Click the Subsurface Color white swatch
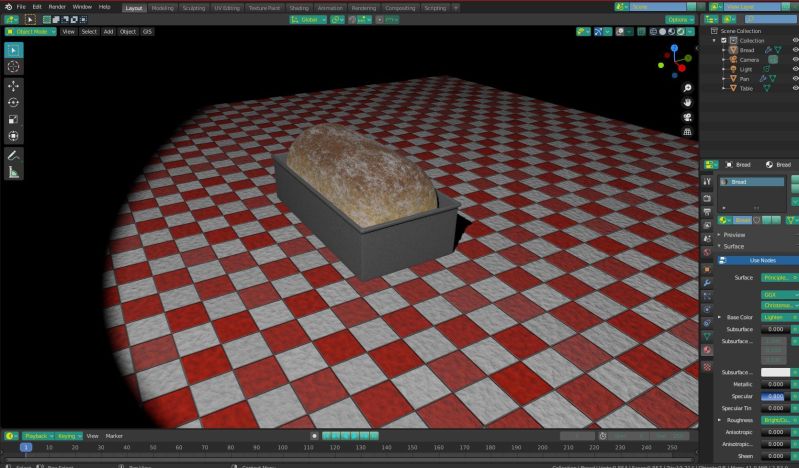Viewport: 799px width, 468px height. click(776, 372)
